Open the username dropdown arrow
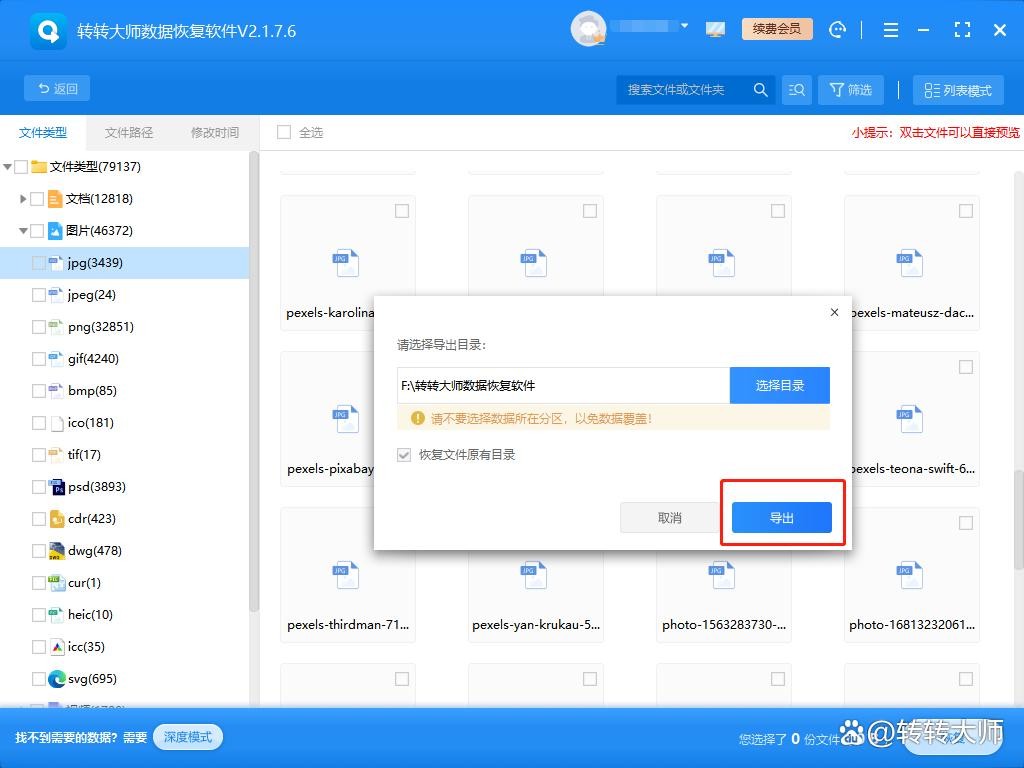This screenshot has width=1024, height=768. (x=684, y=26)
